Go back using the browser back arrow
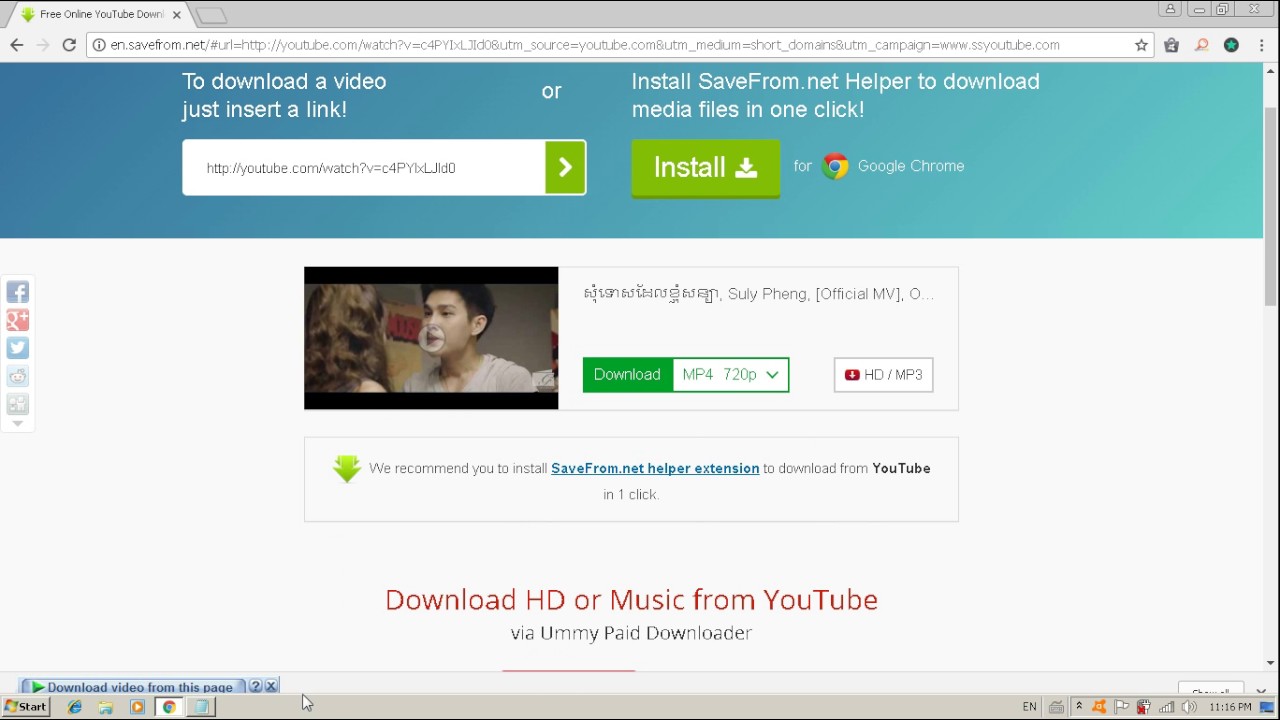Image resolution: width=1280 pixels, height=720 pixels. point(16,45)
